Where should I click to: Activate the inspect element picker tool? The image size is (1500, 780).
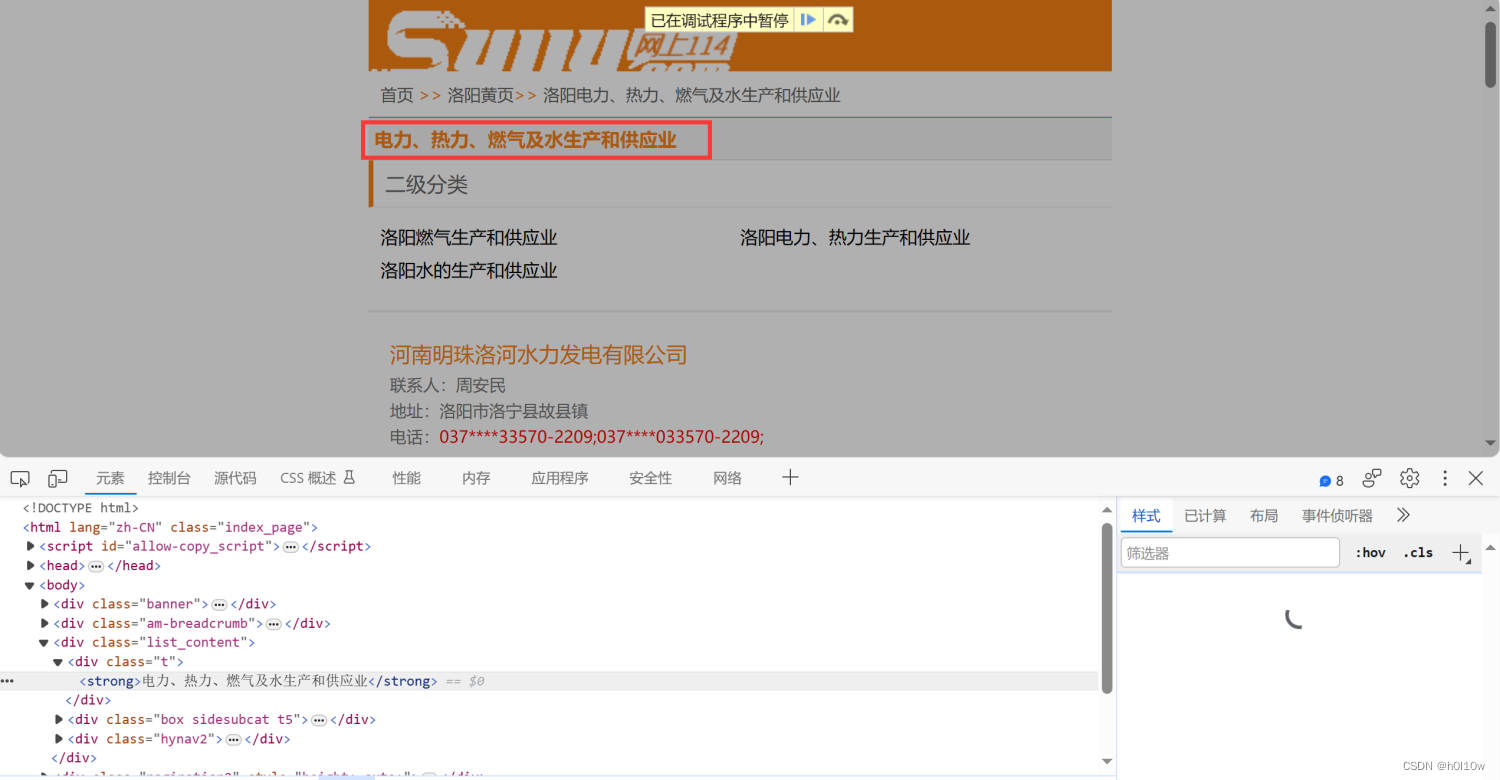click(x=20, y=479)
